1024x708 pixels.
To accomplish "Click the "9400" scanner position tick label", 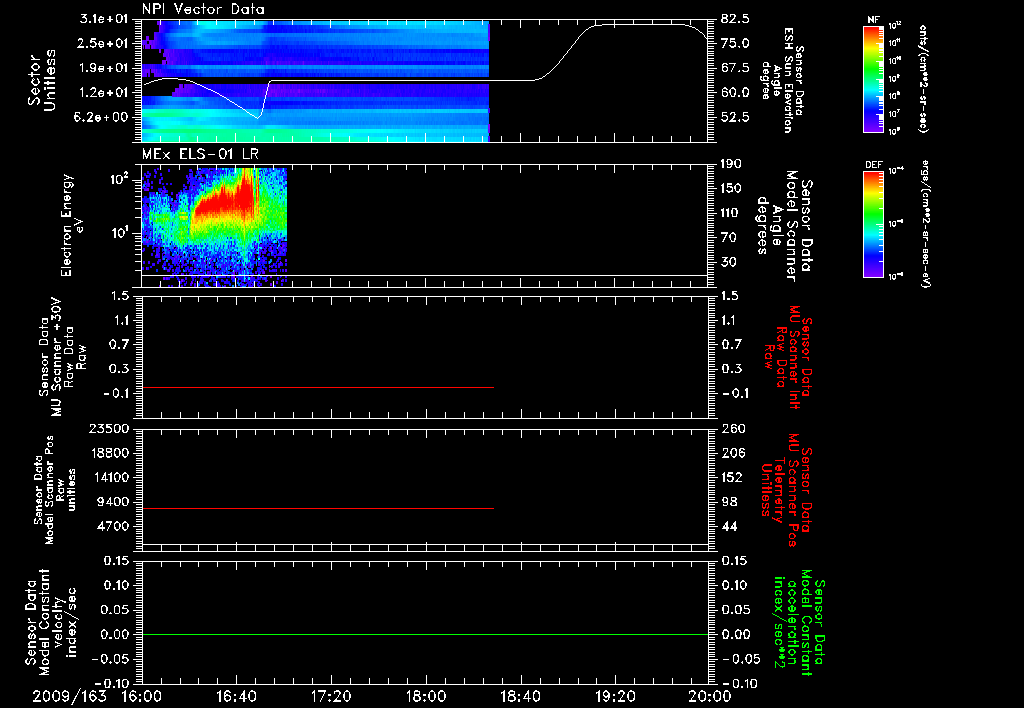I will point(112,502).
